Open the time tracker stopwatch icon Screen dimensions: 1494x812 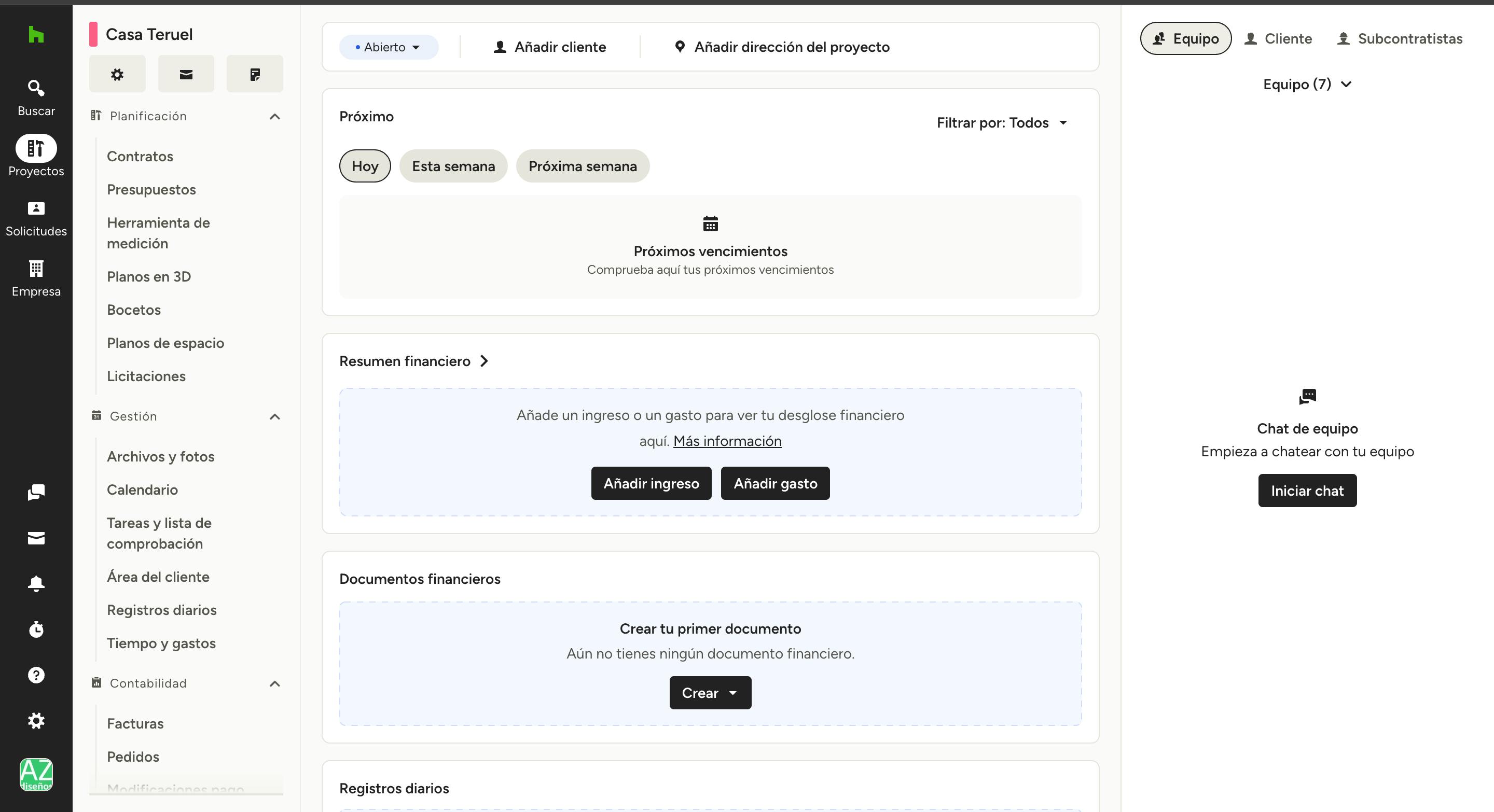point(36,629)
